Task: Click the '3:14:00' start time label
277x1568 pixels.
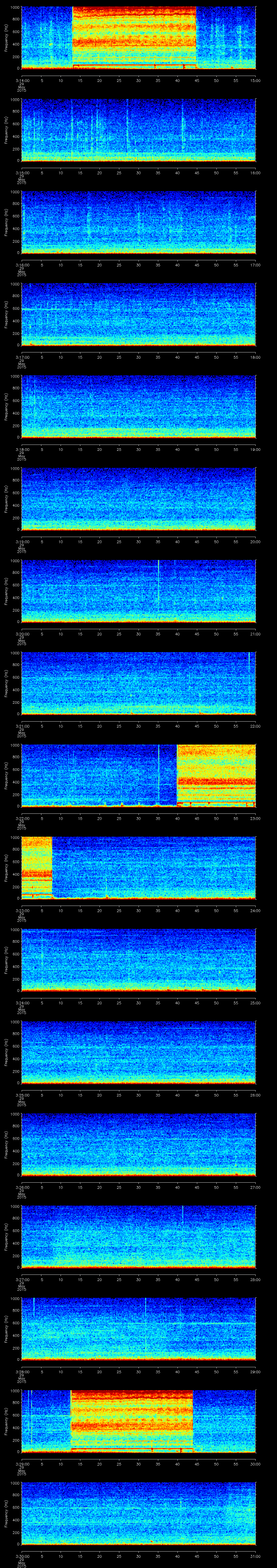Action: pos(22,80)
